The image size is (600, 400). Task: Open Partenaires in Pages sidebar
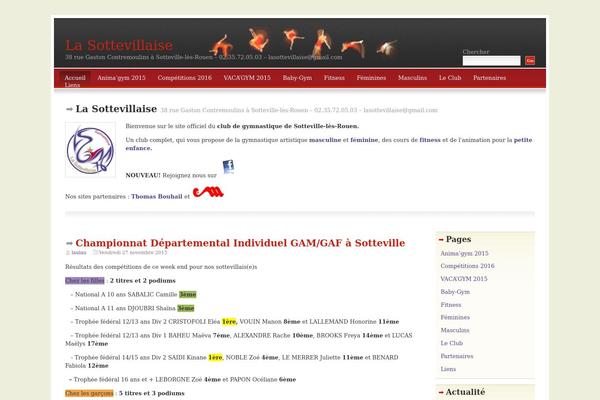click(457, 356)
